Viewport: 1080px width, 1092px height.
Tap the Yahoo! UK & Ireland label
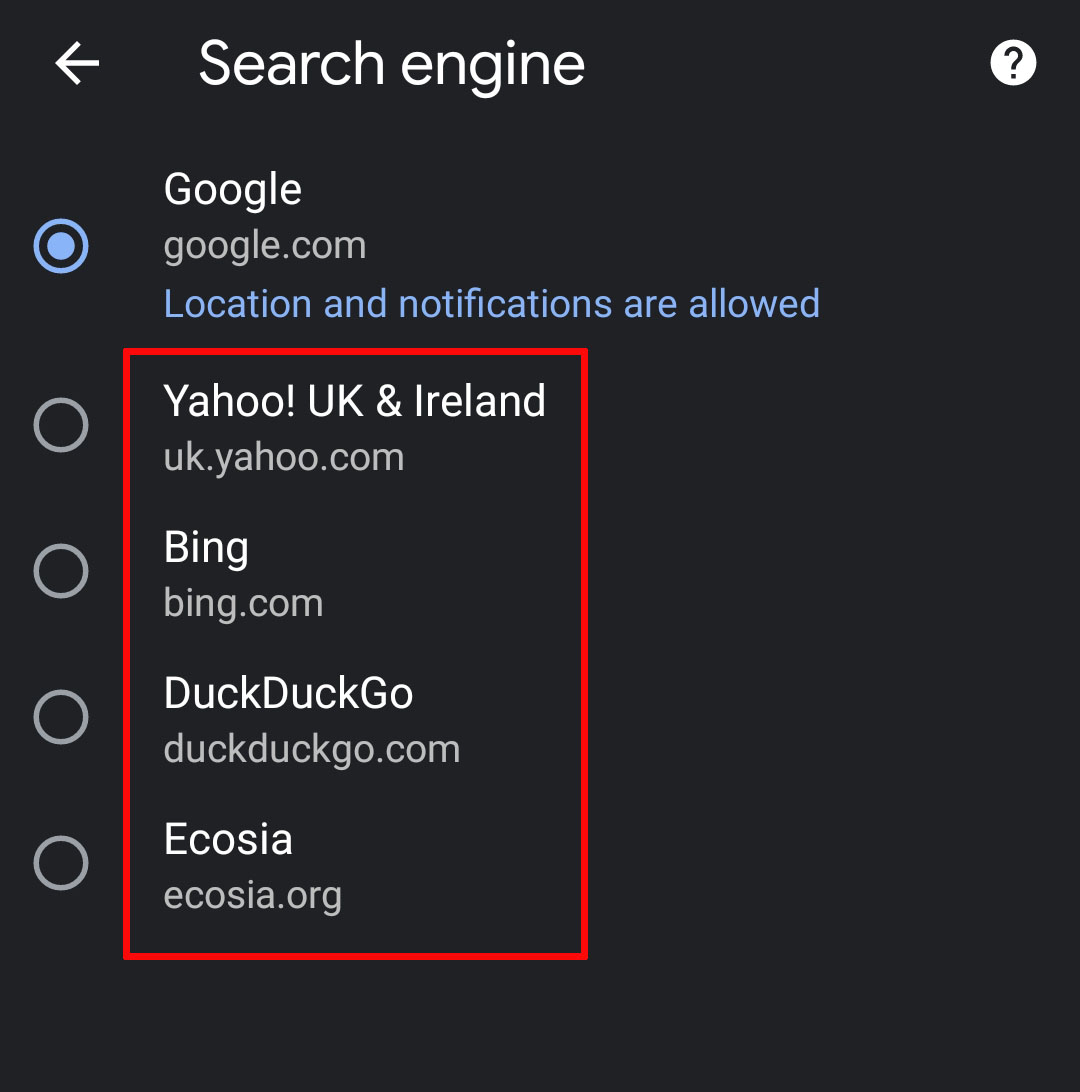pyautogui.click(x=354, y=401)
